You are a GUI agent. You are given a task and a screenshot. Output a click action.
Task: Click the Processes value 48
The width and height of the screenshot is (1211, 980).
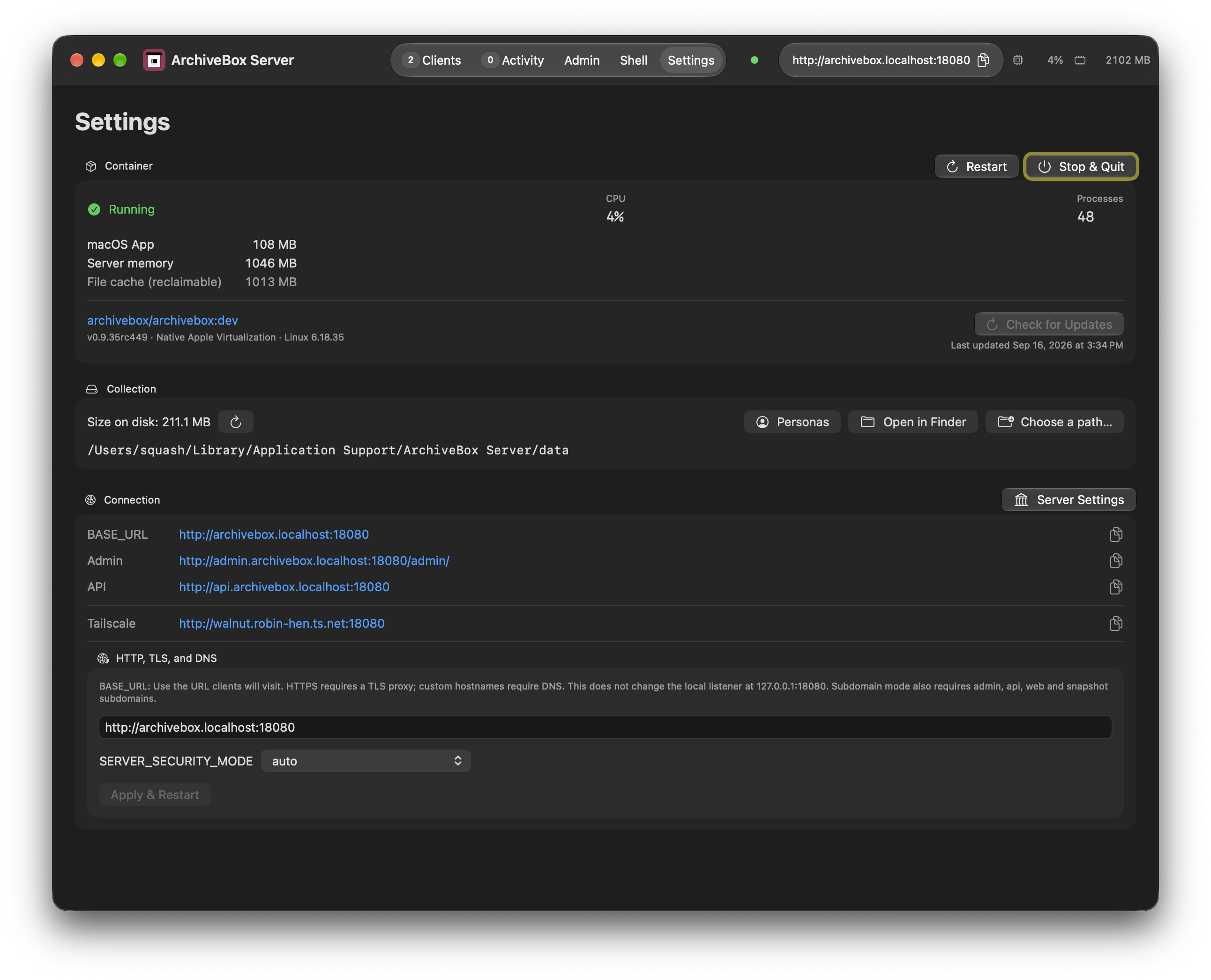point(1085,217)
